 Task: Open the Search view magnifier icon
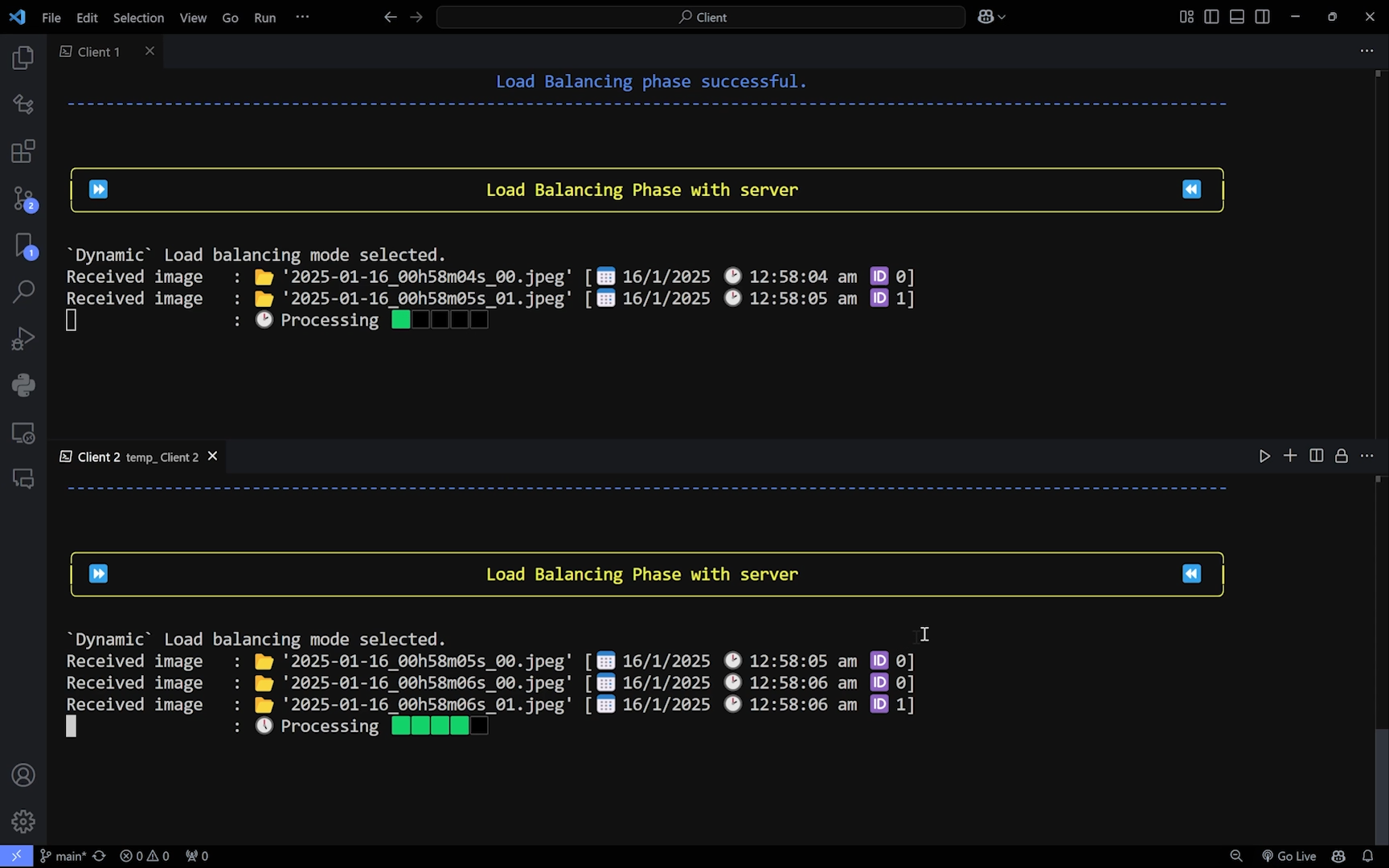pyautogui.click(x=23, y=292)
